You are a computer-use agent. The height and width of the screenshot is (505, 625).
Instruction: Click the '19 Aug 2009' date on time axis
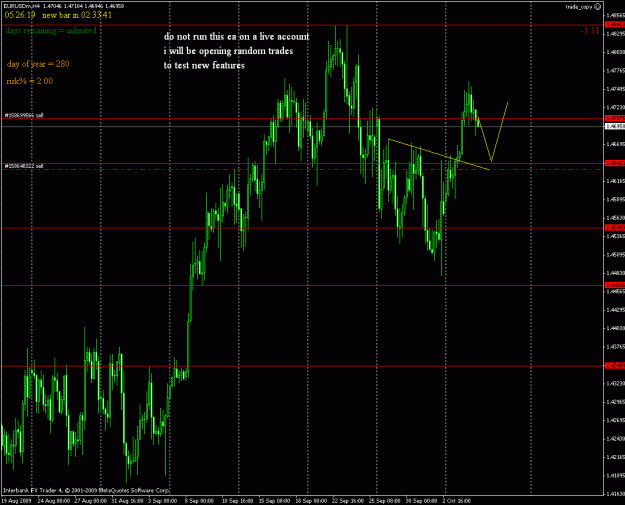[x=16, y=501]
